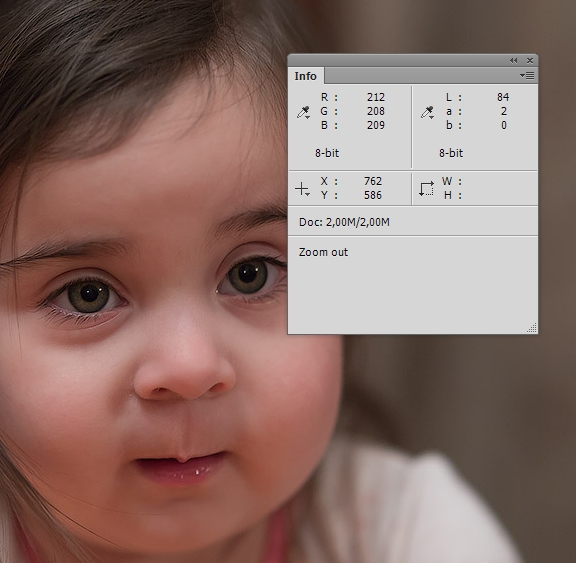Click the R value 212 readout

pyautogui.click(x=376, y=97)
